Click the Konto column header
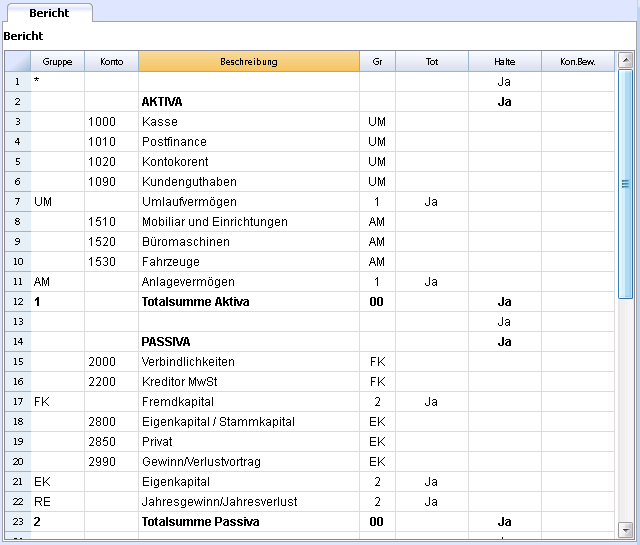Image resolution: width=640 pixels, height=545 pixels. pyautogui.click(x=111, y=62)
